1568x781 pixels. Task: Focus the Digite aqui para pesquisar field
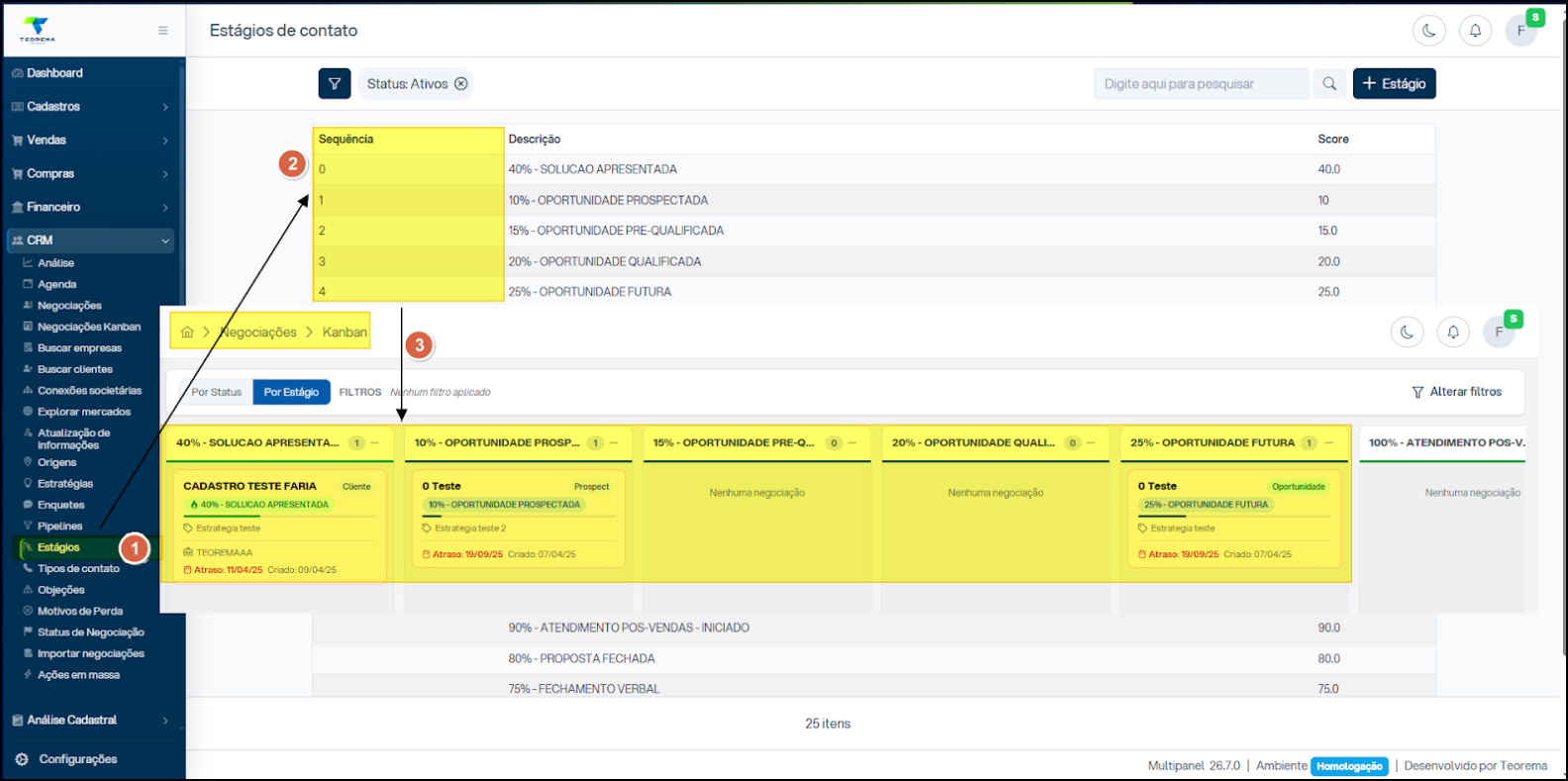(1202, 84)
